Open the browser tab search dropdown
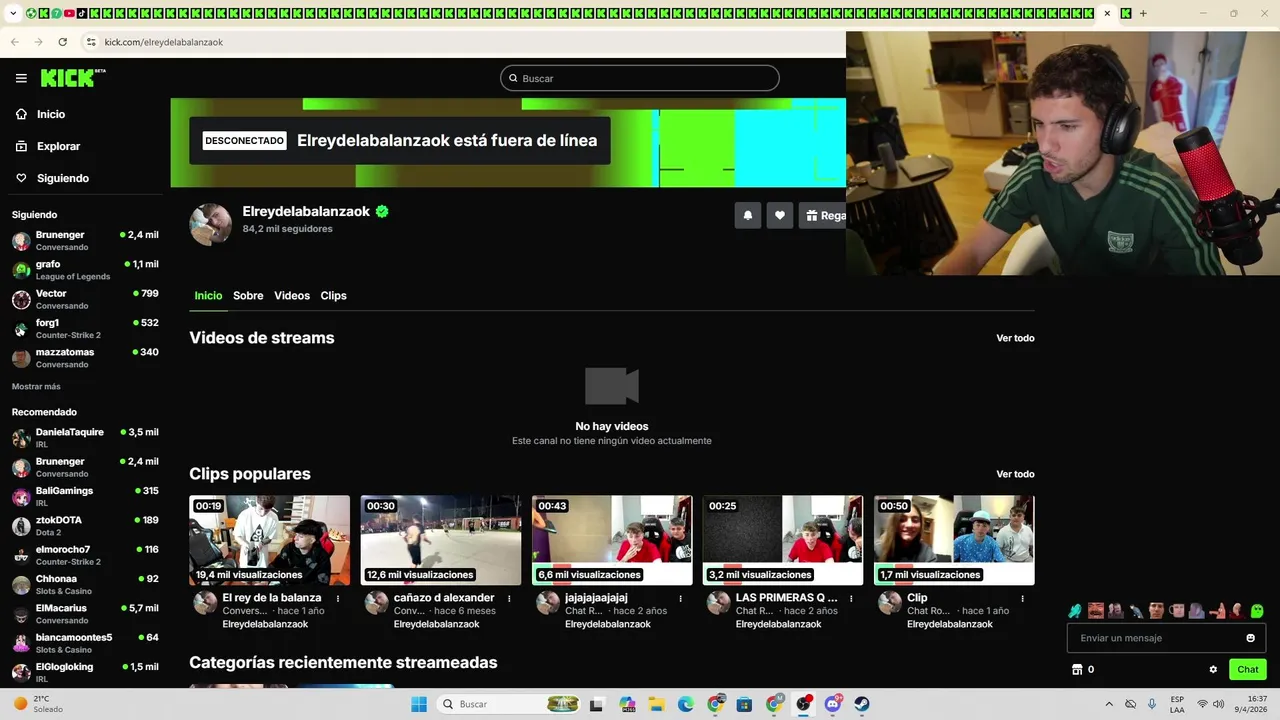Screen dimensions: 1280x720 pos(13,13)
